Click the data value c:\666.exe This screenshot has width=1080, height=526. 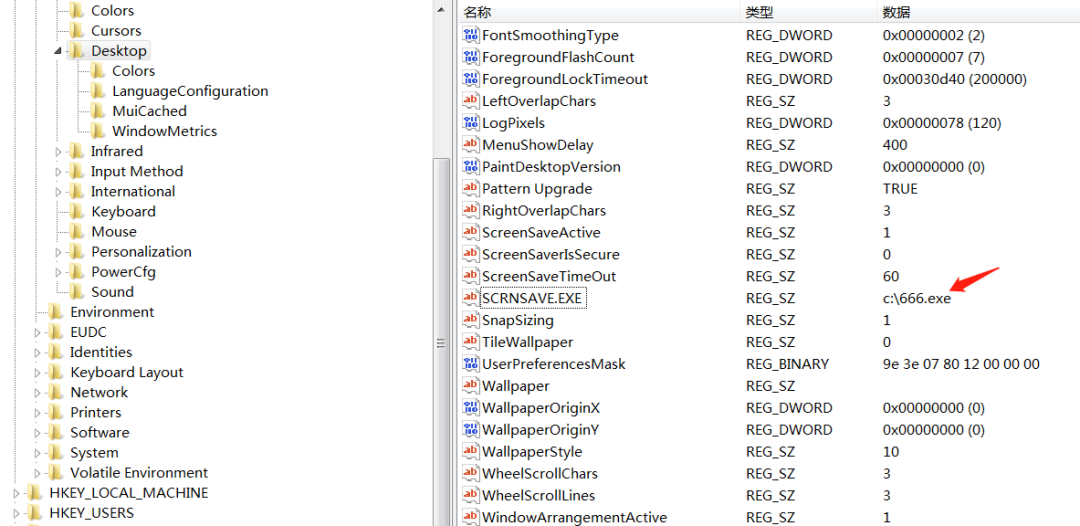[x=917, y=299]
